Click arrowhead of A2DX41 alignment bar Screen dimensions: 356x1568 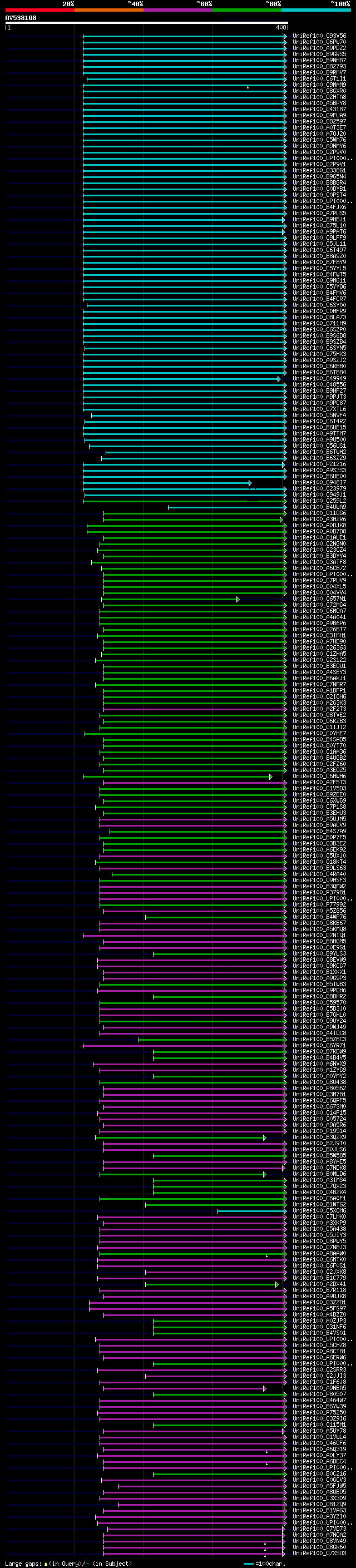click(x=277, y=1284)
